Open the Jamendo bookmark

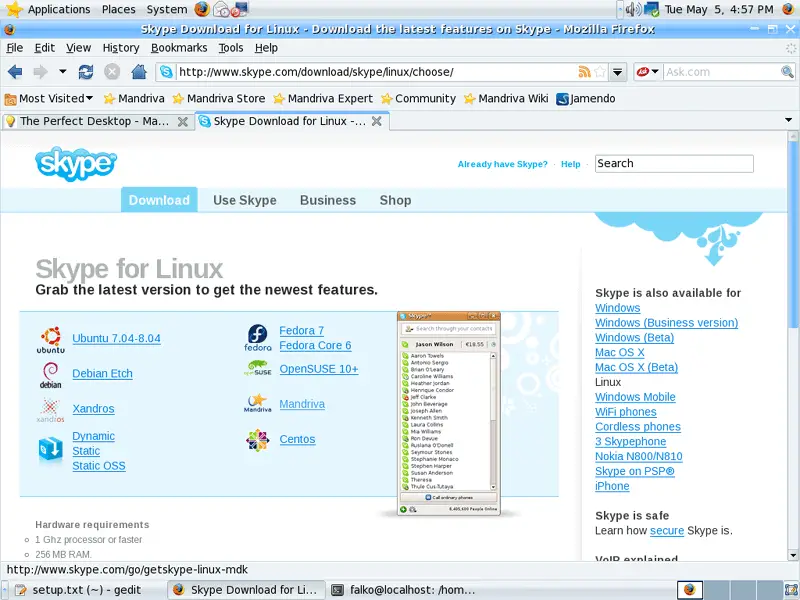[x=585, y=98]
